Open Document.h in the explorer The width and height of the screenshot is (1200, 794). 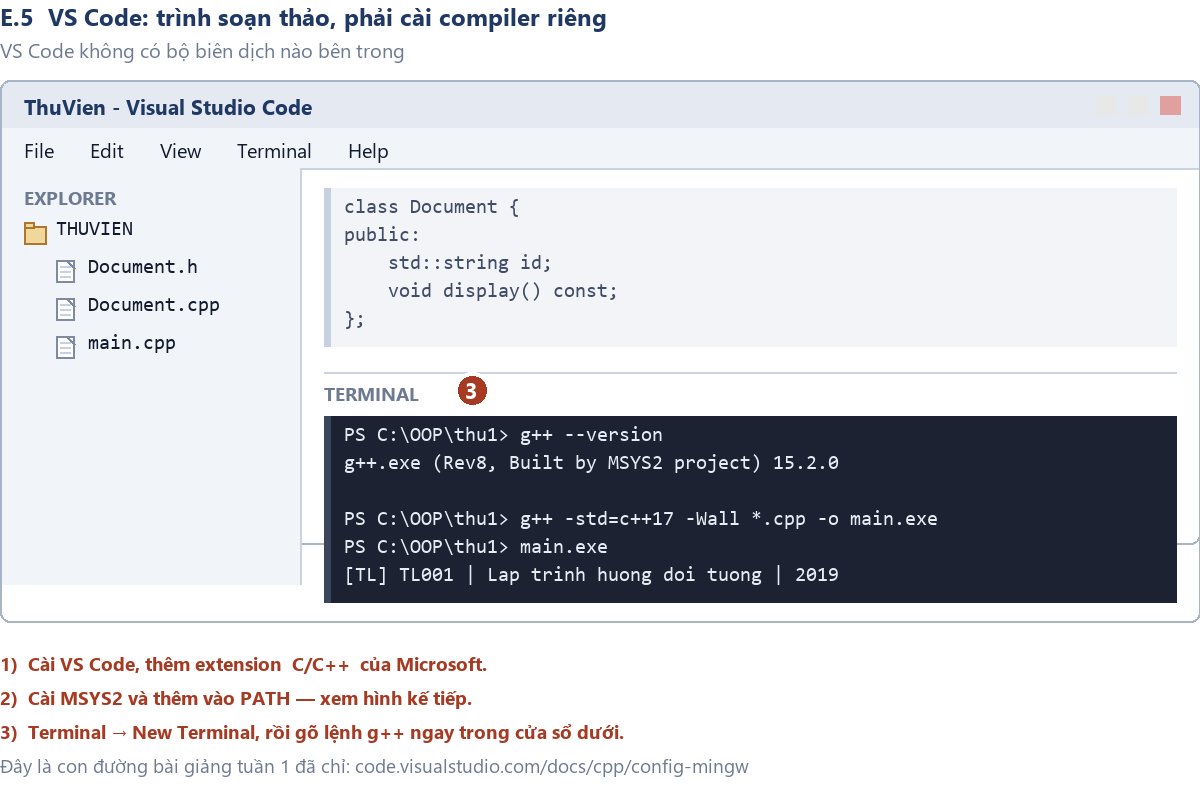pyautogui.click(x=142, y=267)
